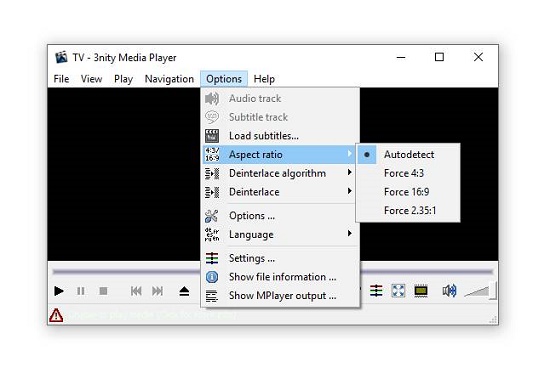Expand the Language submenu arrow

click(349, 233)
